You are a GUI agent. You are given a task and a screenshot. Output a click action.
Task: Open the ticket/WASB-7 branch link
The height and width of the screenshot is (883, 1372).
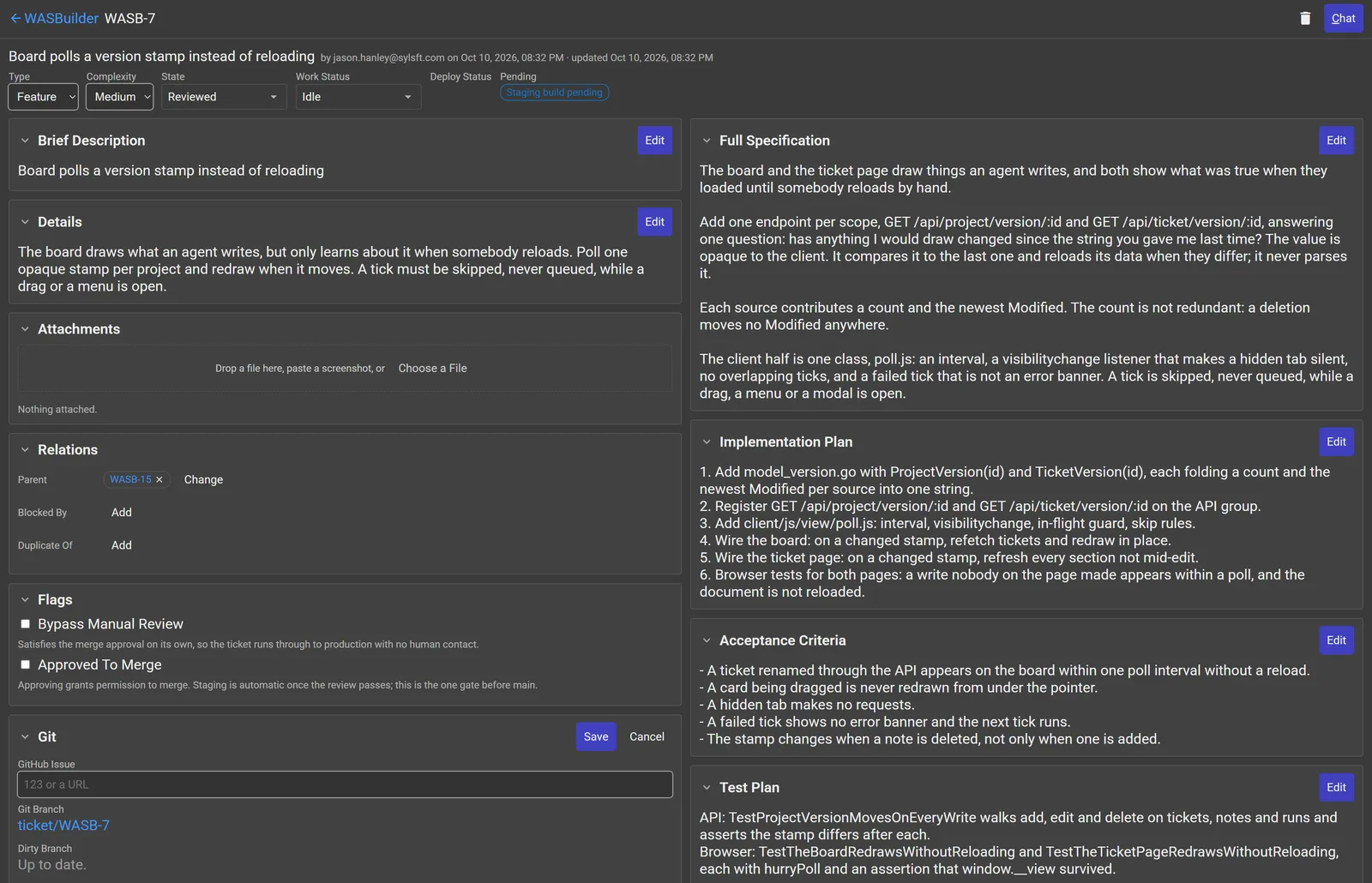click(x=63, y=826)
